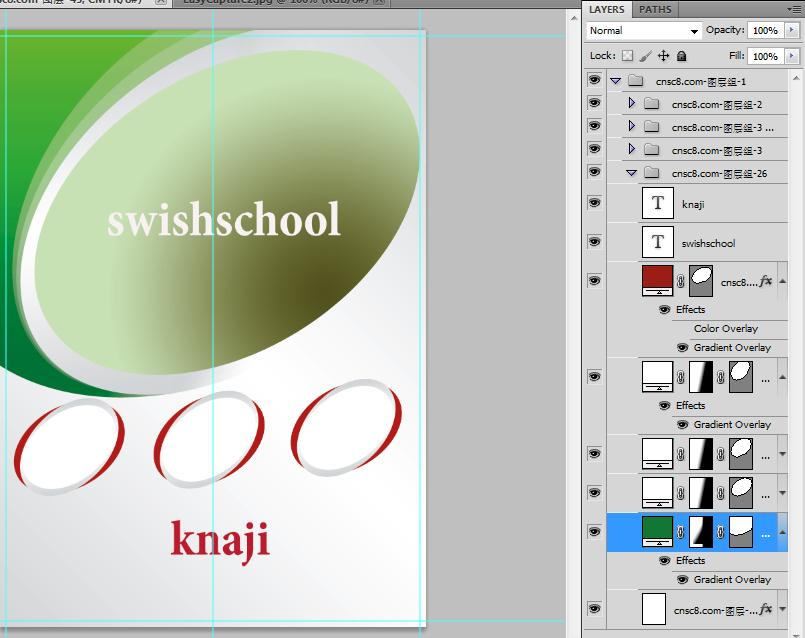Hide the swishschool text layer

(594, 242)
